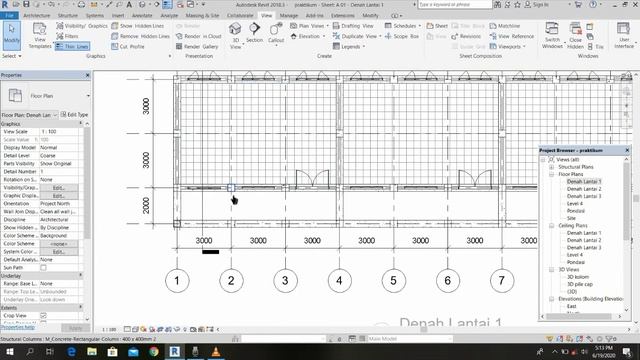
Task: Open User Interface options
Action: 624,36
